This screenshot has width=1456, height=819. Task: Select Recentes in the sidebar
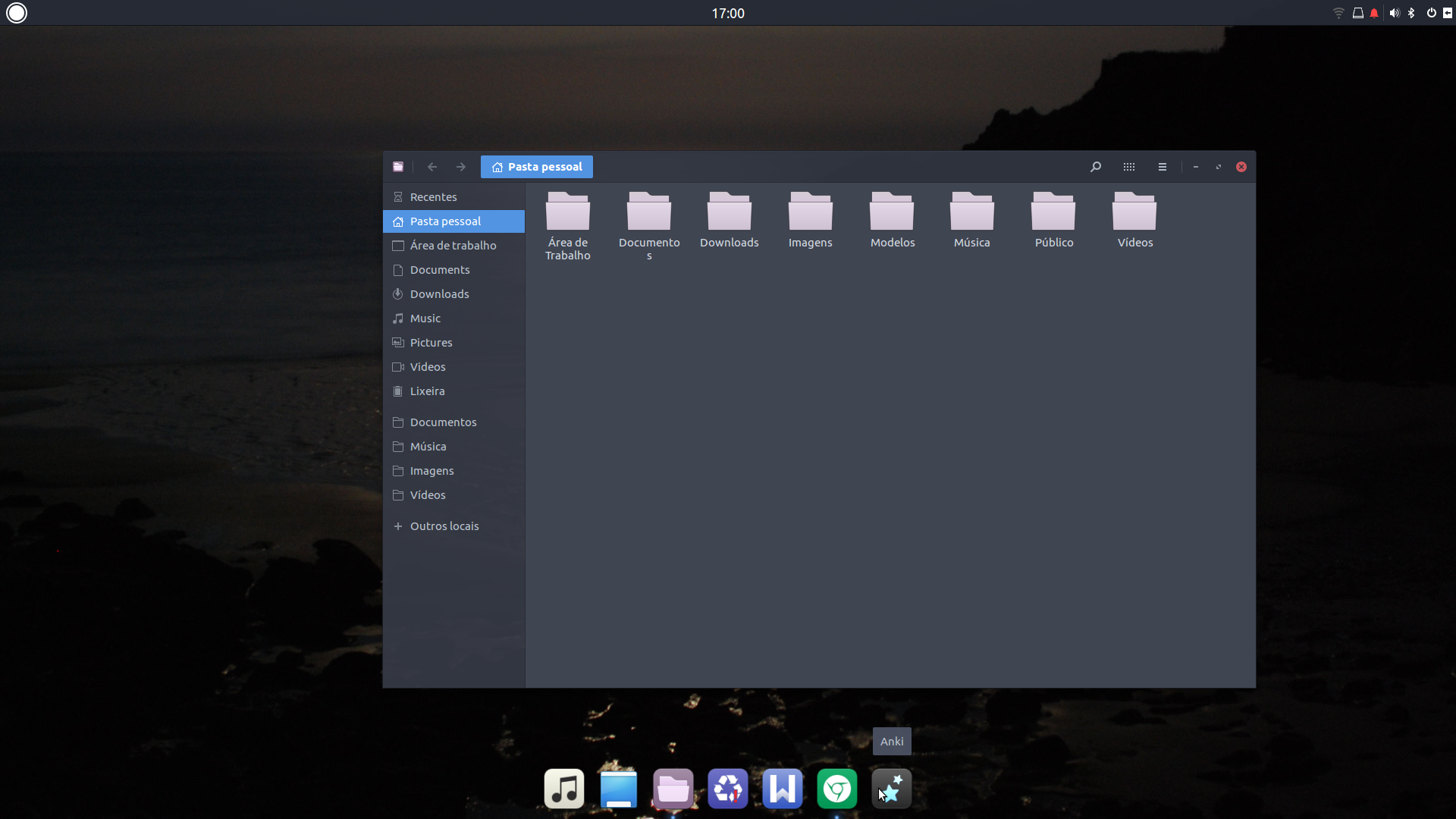453,197
